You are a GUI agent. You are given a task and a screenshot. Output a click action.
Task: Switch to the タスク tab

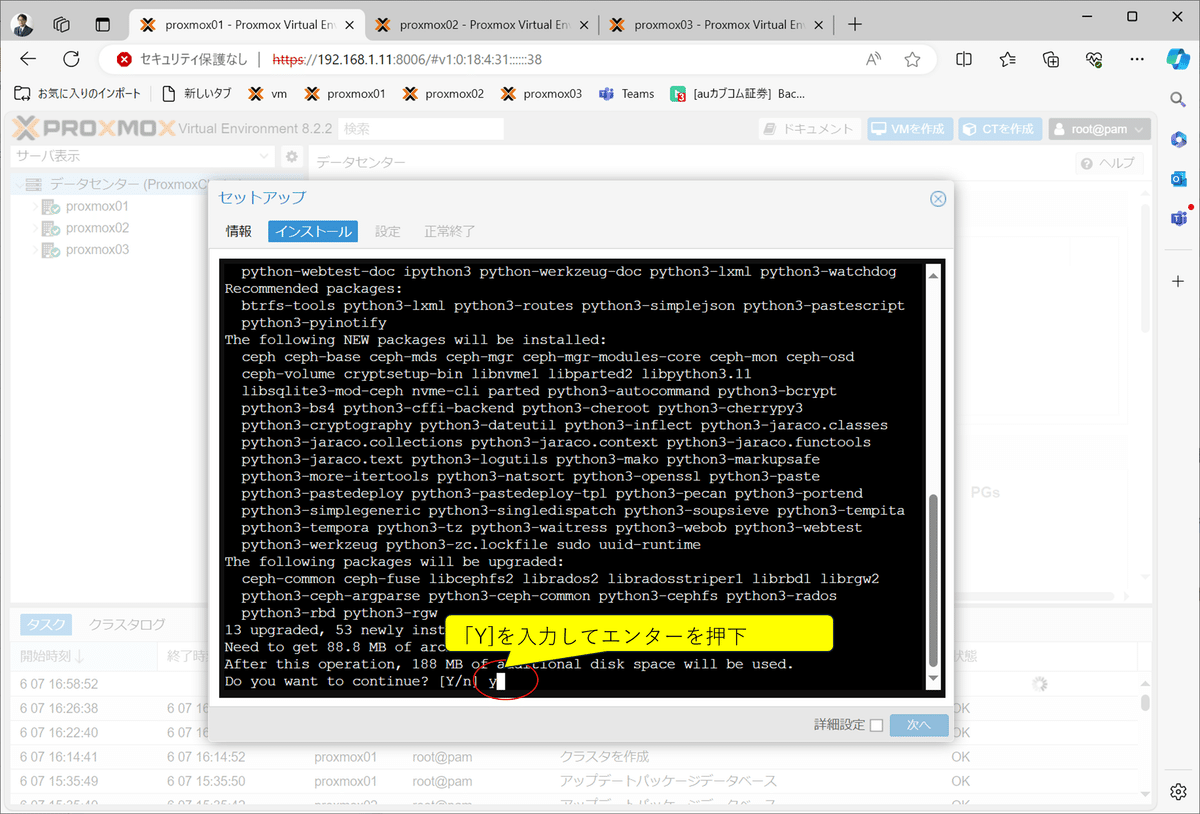tap(46, 624)
